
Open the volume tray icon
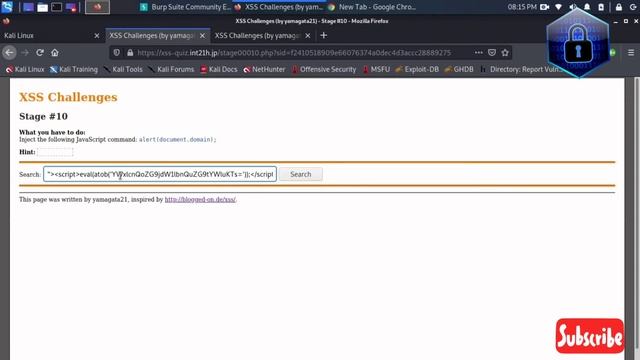pyautogui.click(x=573, y=7)
